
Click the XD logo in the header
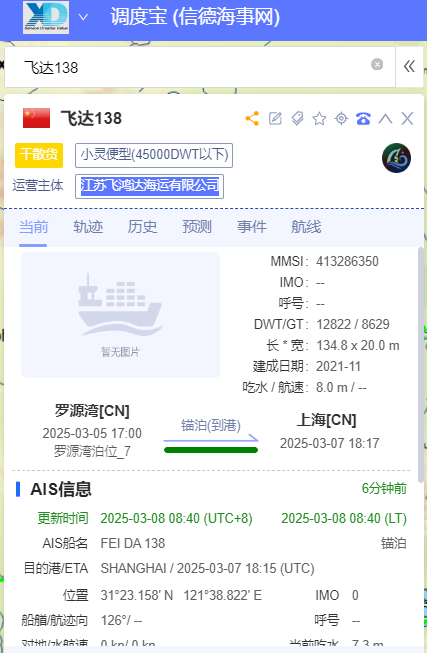point(46,17)
